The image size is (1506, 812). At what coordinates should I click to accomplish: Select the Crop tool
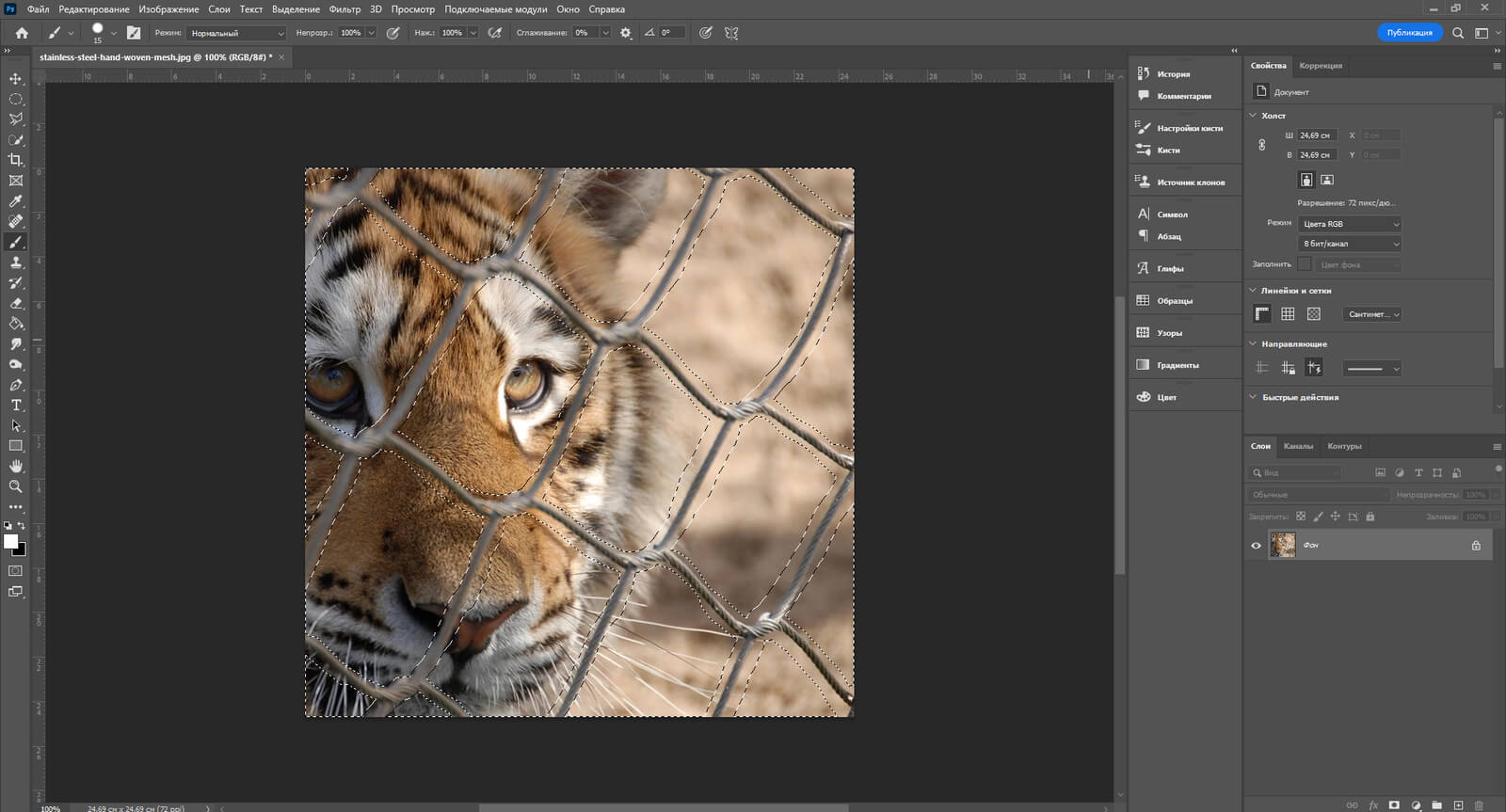16,160
